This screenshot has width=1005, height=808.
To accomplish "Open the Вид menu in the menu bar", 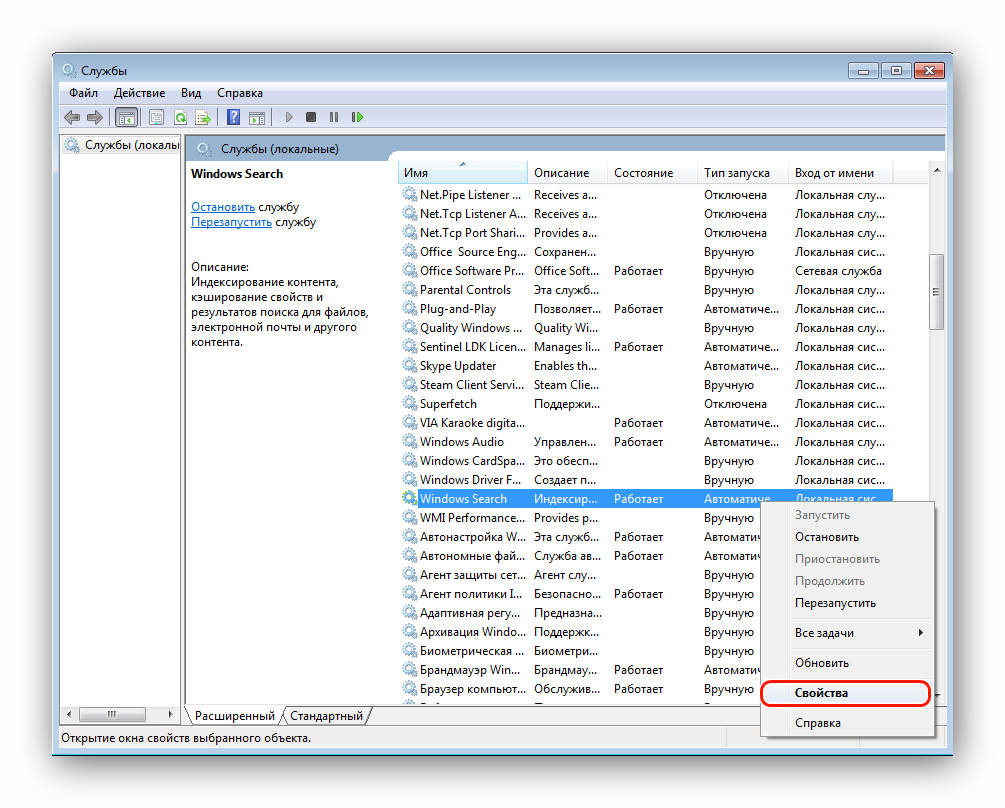I will [x=191, y=92].
